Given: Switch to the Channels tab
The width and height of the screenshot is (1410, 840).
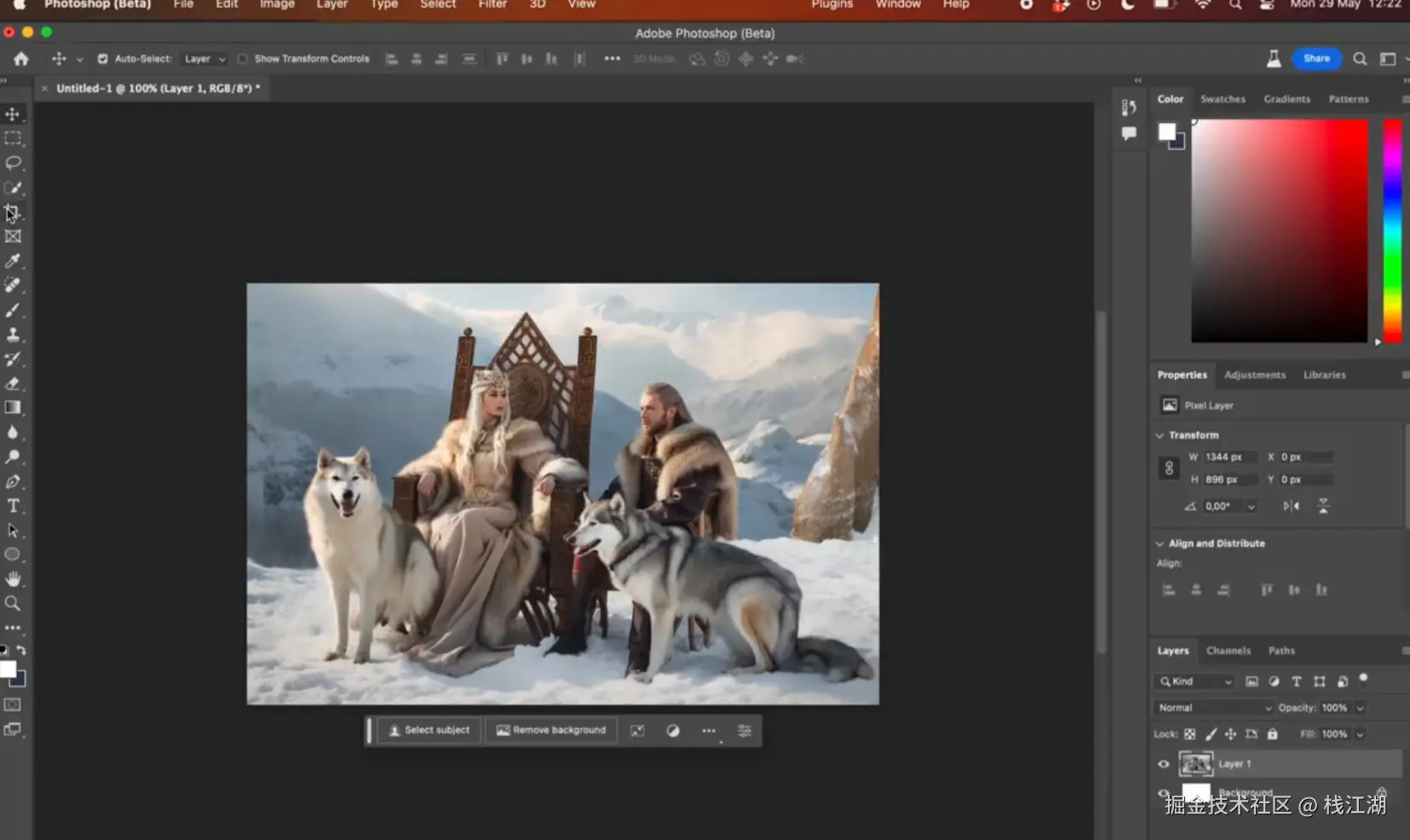Looking at the screenshot, I should click(x=1228, y=651).
